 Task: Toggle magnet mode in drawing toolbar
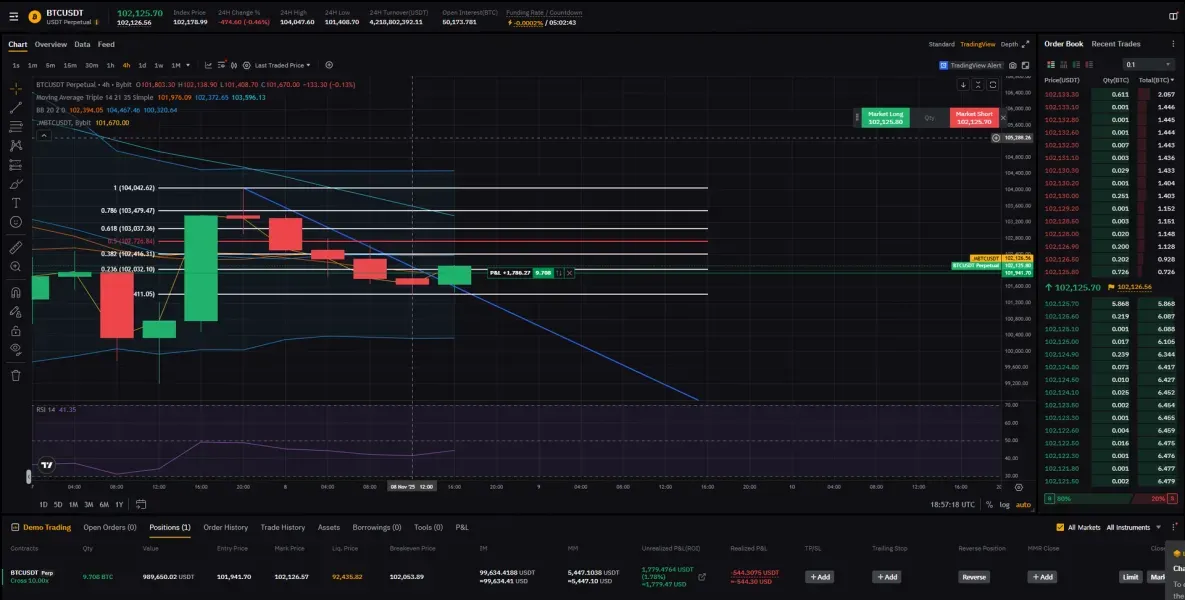[16, 292]
